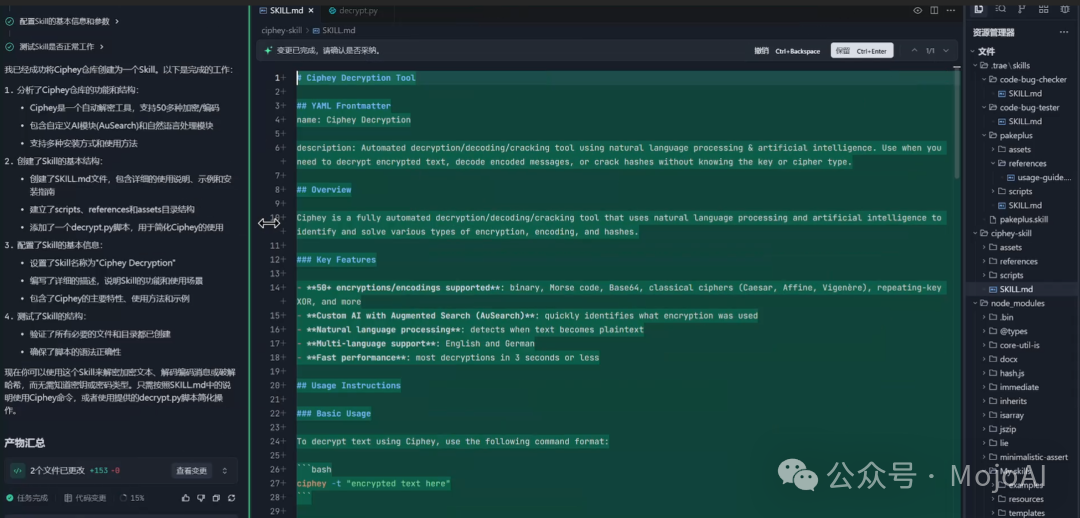Click the copy response icon
Screen dimensions: 1080x518
pyautogui.click(x=216, y=498)
